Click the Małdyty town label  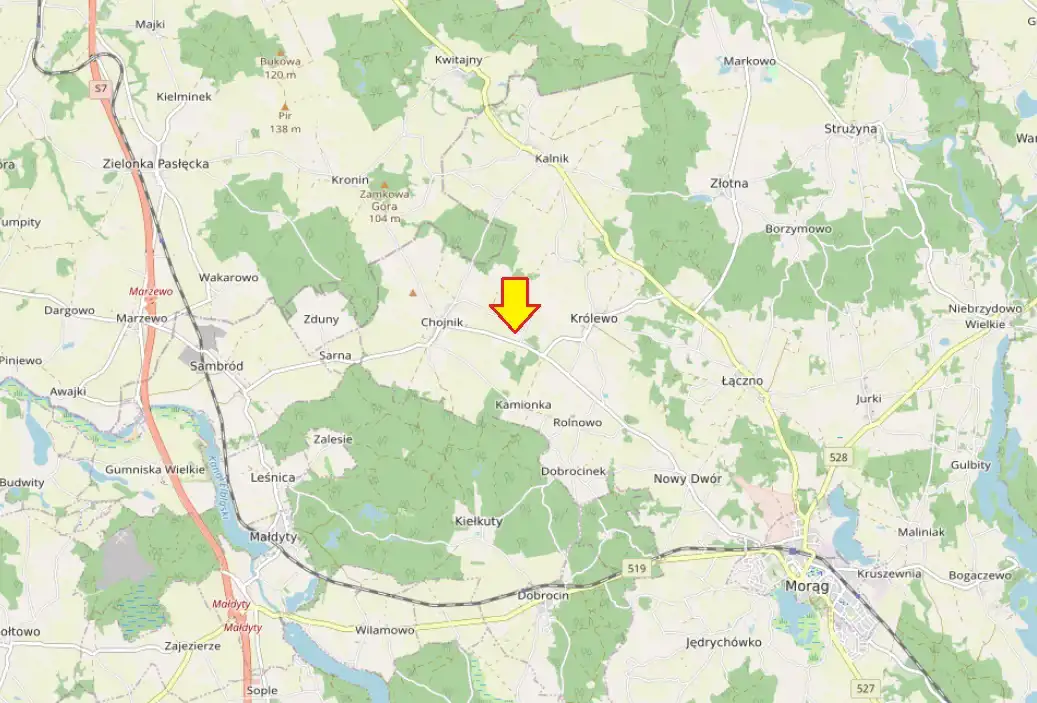click(x=273, y=536)
